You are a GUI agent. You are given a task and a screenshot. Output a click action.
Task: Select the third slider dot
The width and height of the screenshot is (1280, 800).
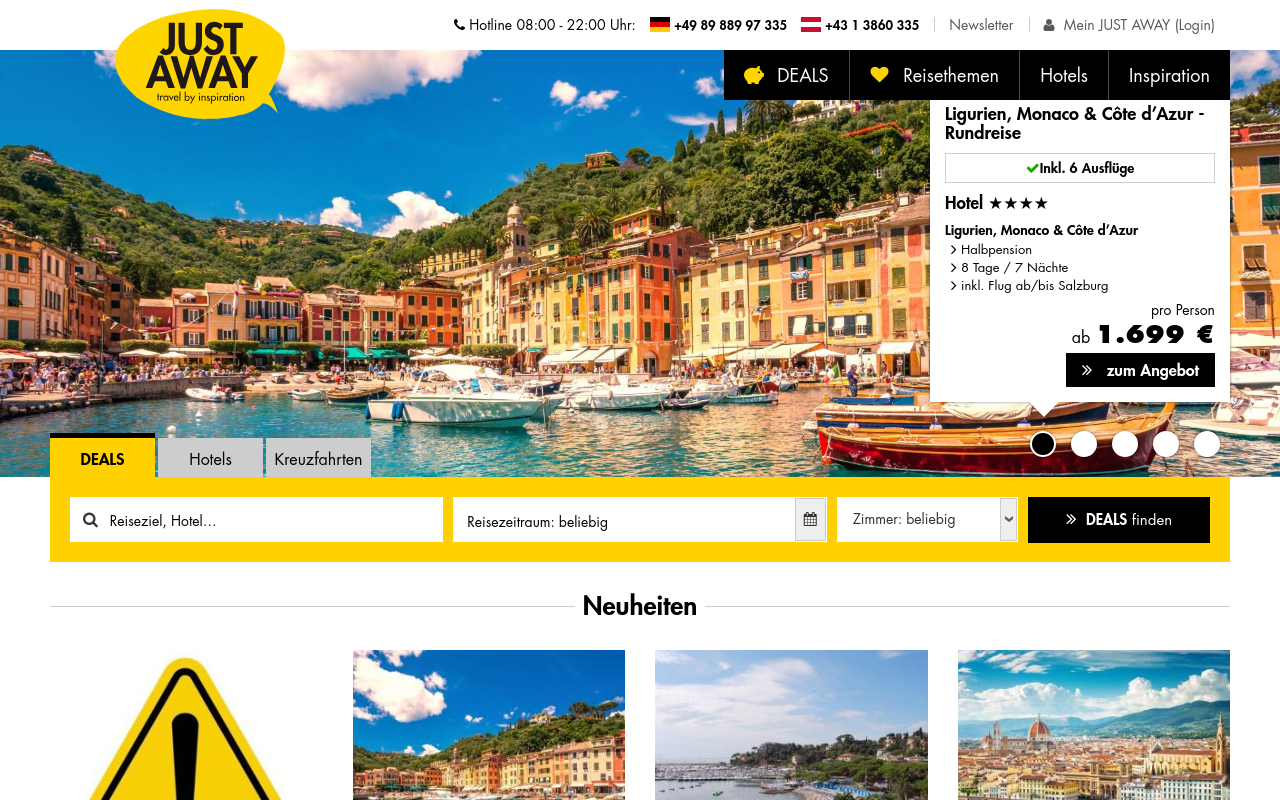coord(1125,444)
